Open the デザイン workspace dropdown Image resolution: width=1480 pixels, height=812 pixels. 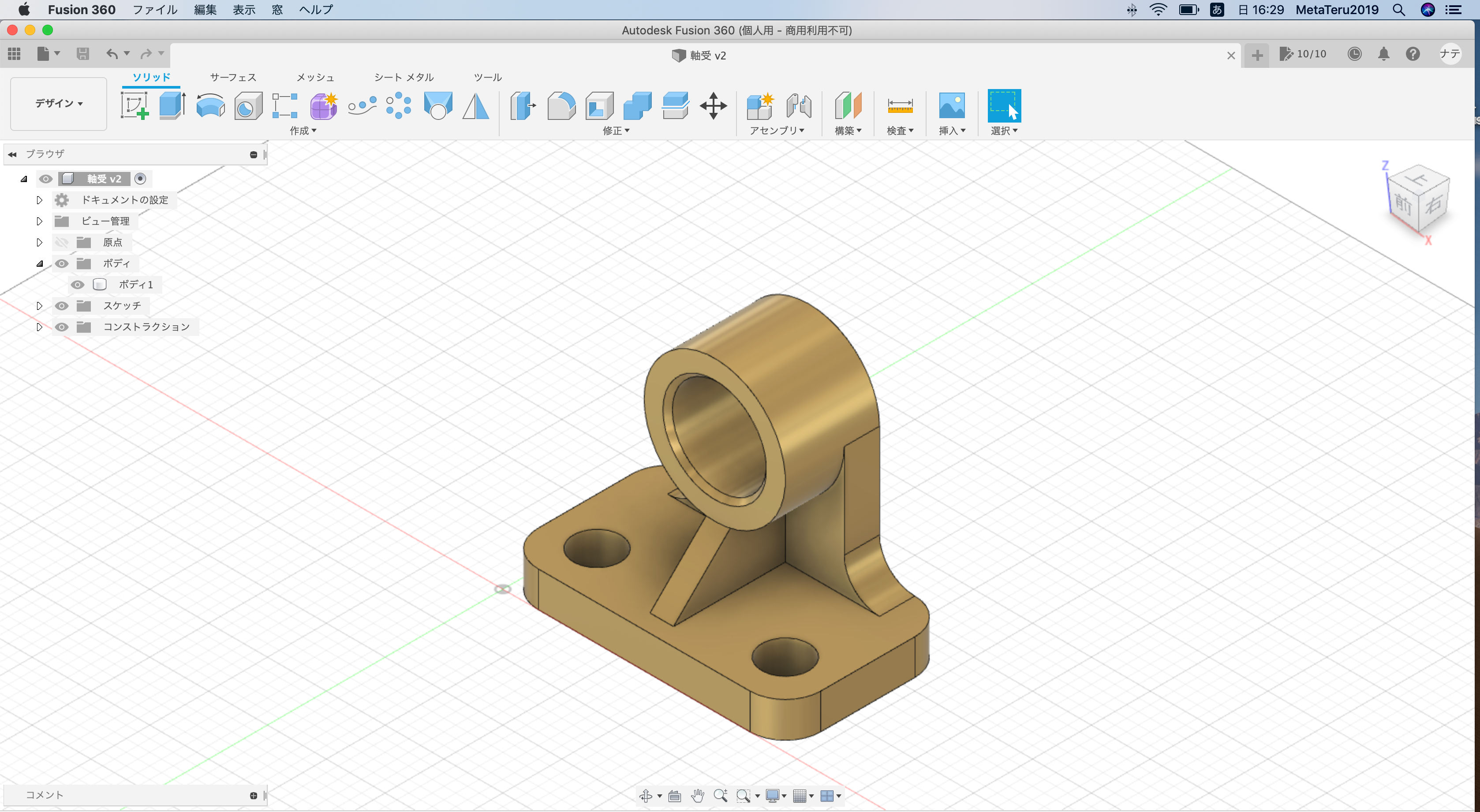(x=59, y=103)
